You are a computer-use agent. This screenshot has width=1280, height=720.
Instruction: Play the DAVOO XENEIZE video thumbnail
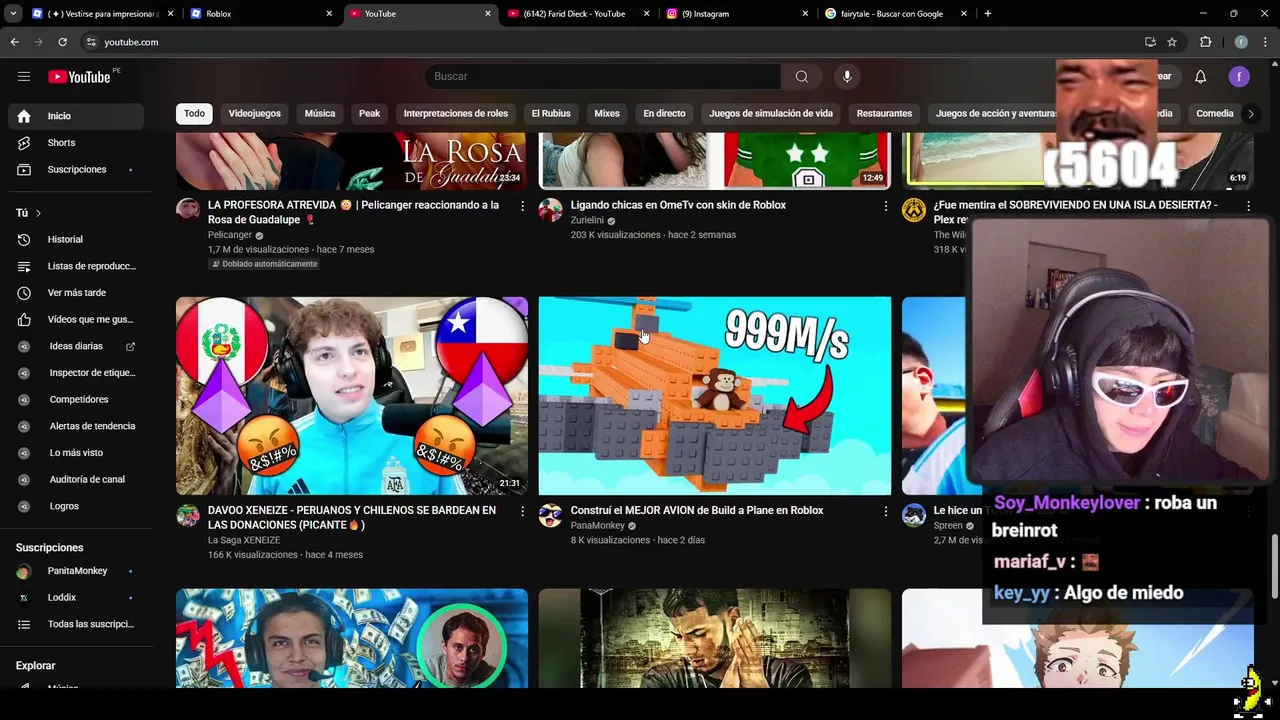click(x=352, y=396)
